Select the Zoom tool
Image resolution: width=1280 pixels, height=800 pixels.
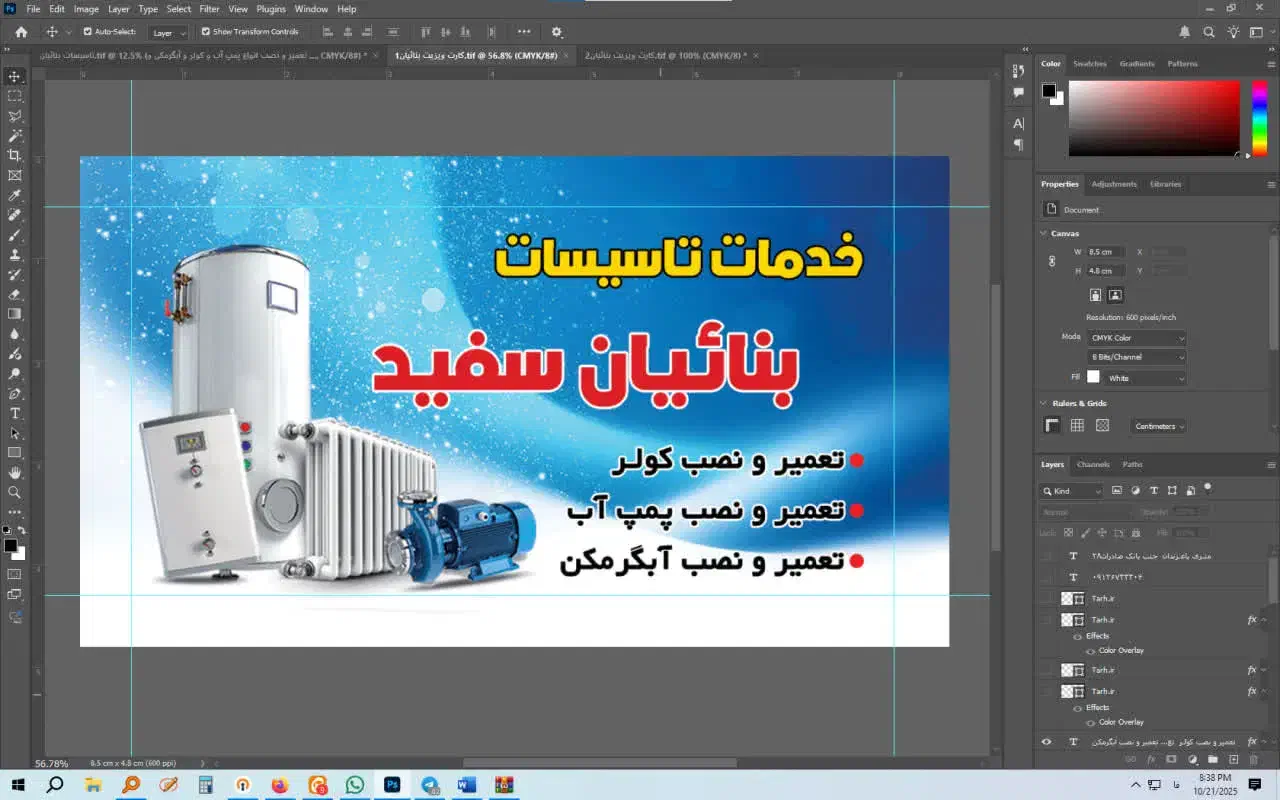click(x=14, y=492)
